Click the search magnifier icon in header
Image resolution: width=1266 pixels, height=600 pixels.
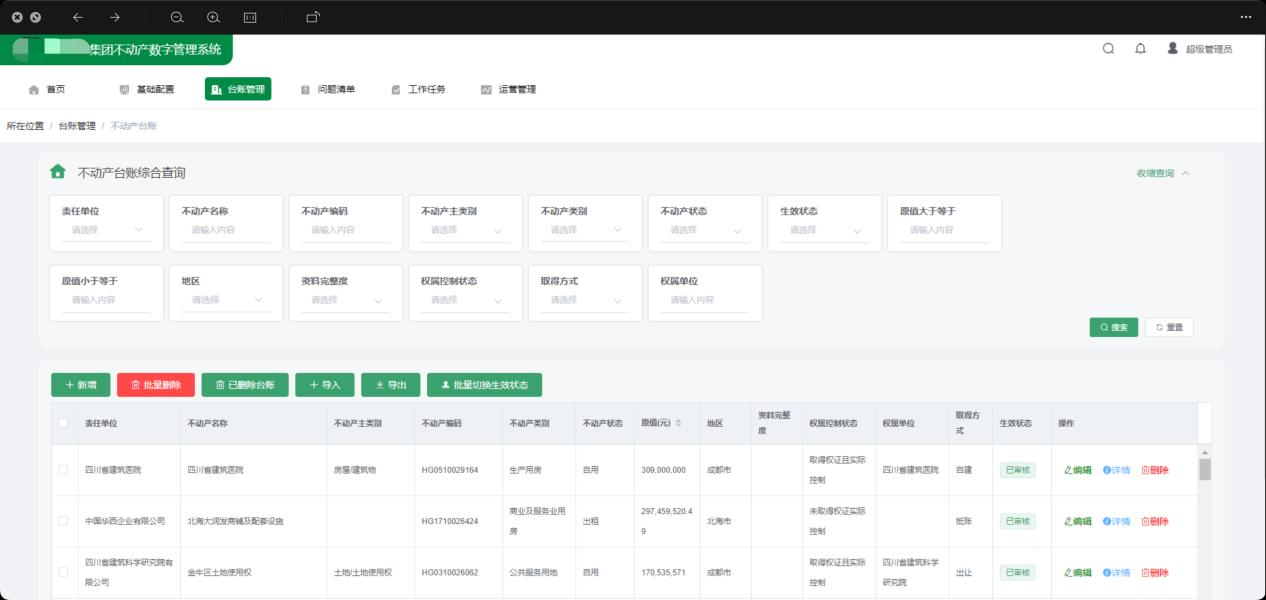1108,49
